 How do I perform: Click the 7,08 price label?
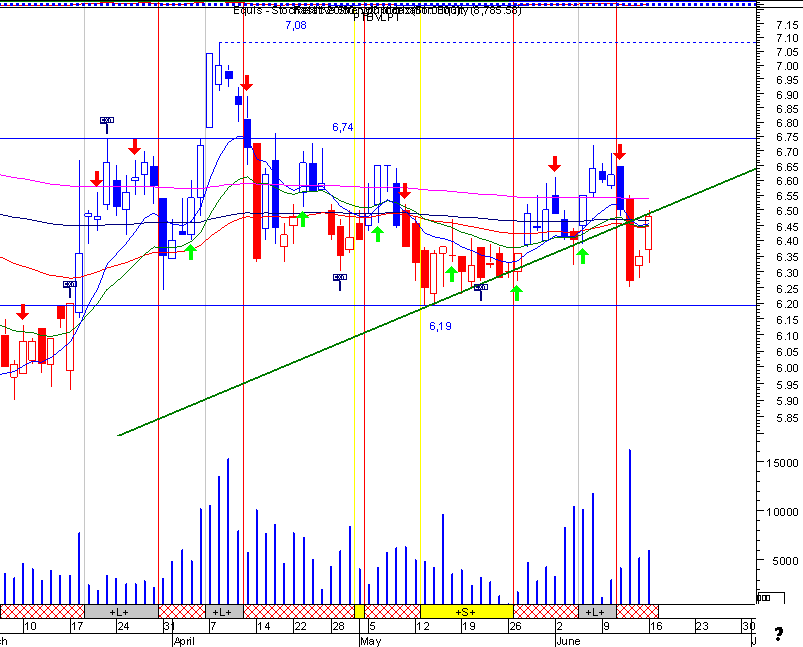296,25
